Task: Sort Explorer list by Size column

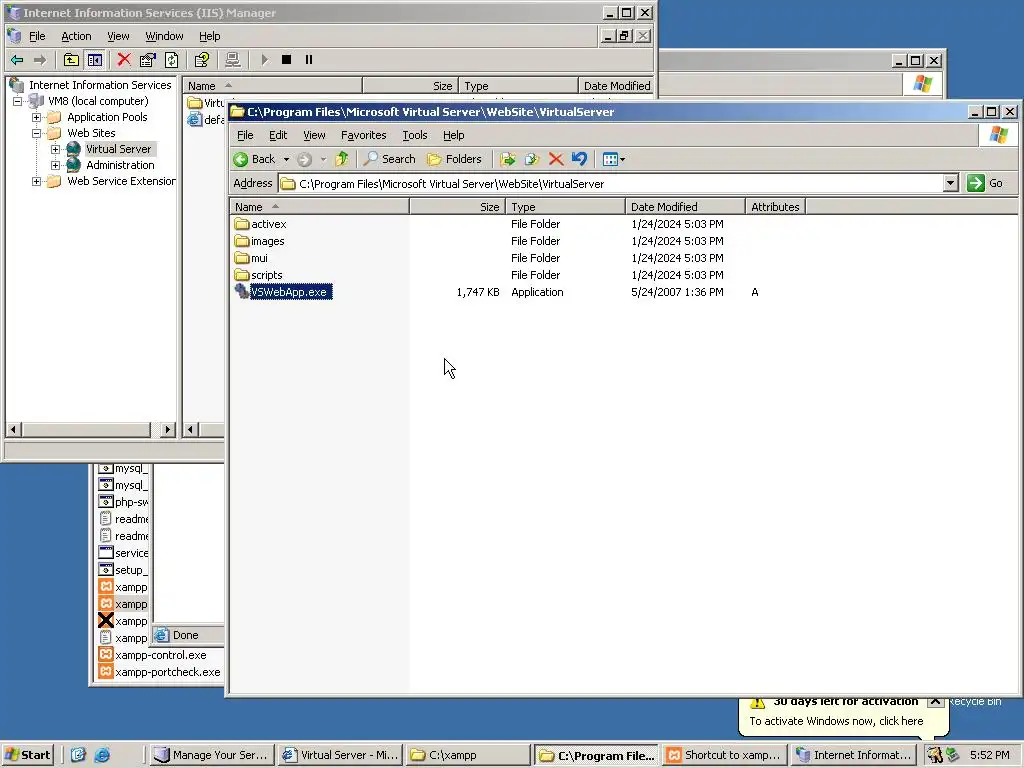Action: pyautogui.click(x=457, y=207)
